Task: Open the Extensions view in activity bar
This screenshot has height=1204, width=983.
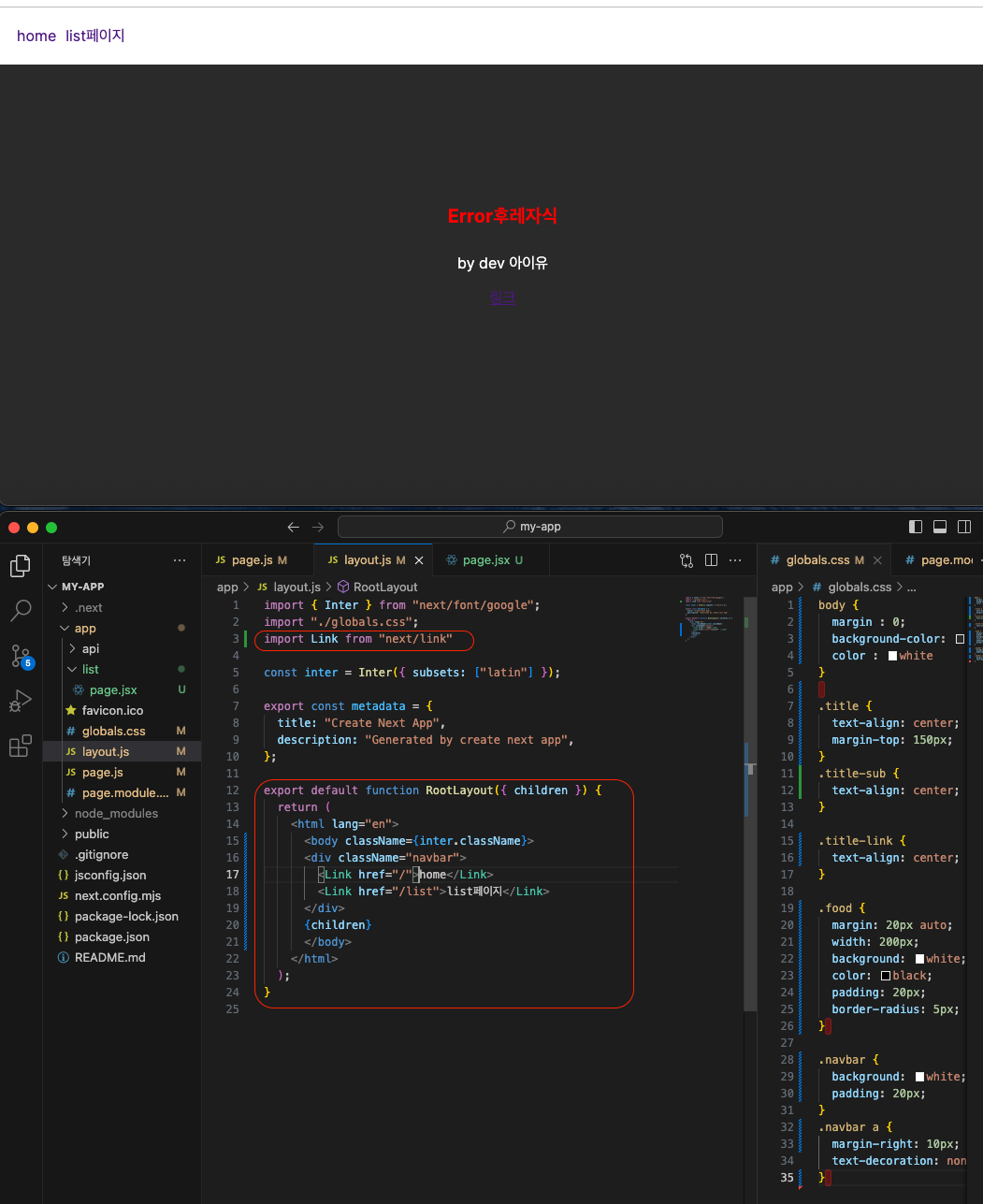Action: click(x=21, y=746)
